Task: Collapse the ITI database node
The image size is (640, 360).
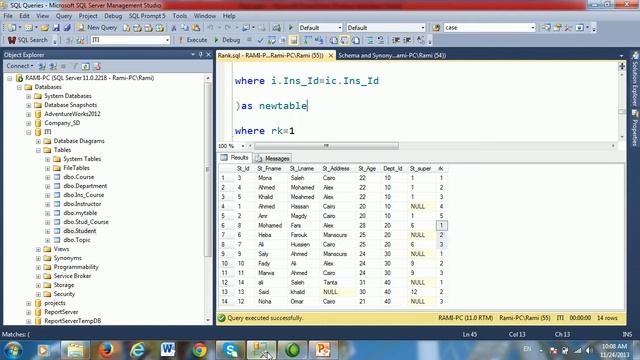Action: click(29, 132)
